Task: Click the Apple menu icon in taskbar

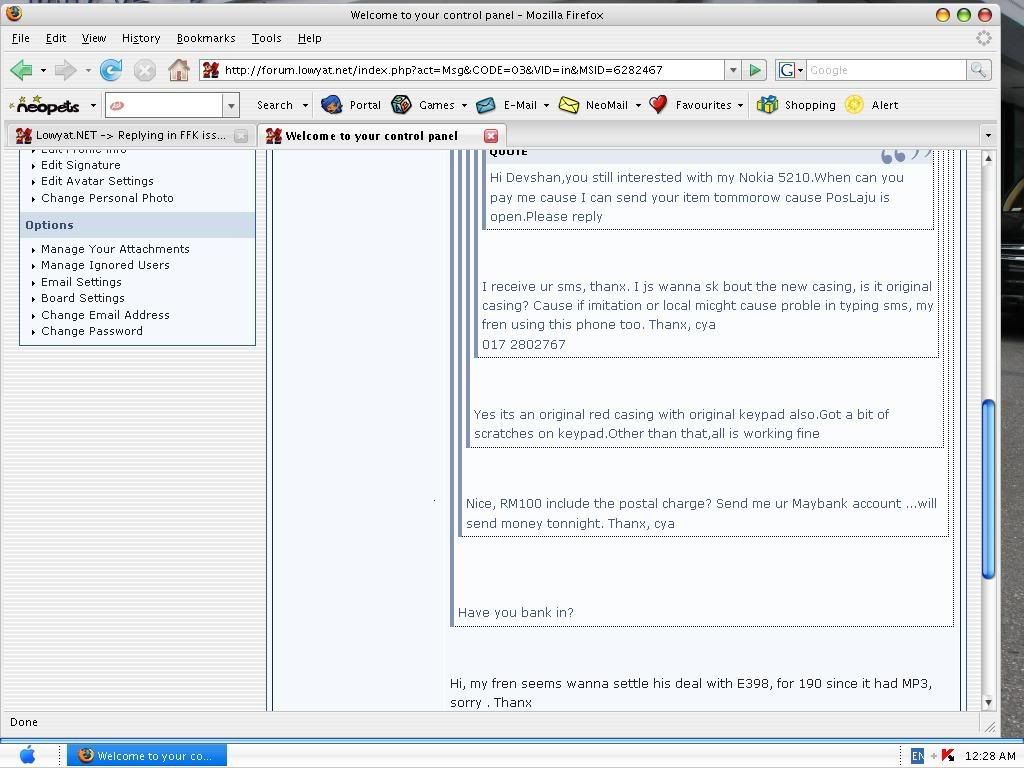Action: pos(27,755)
